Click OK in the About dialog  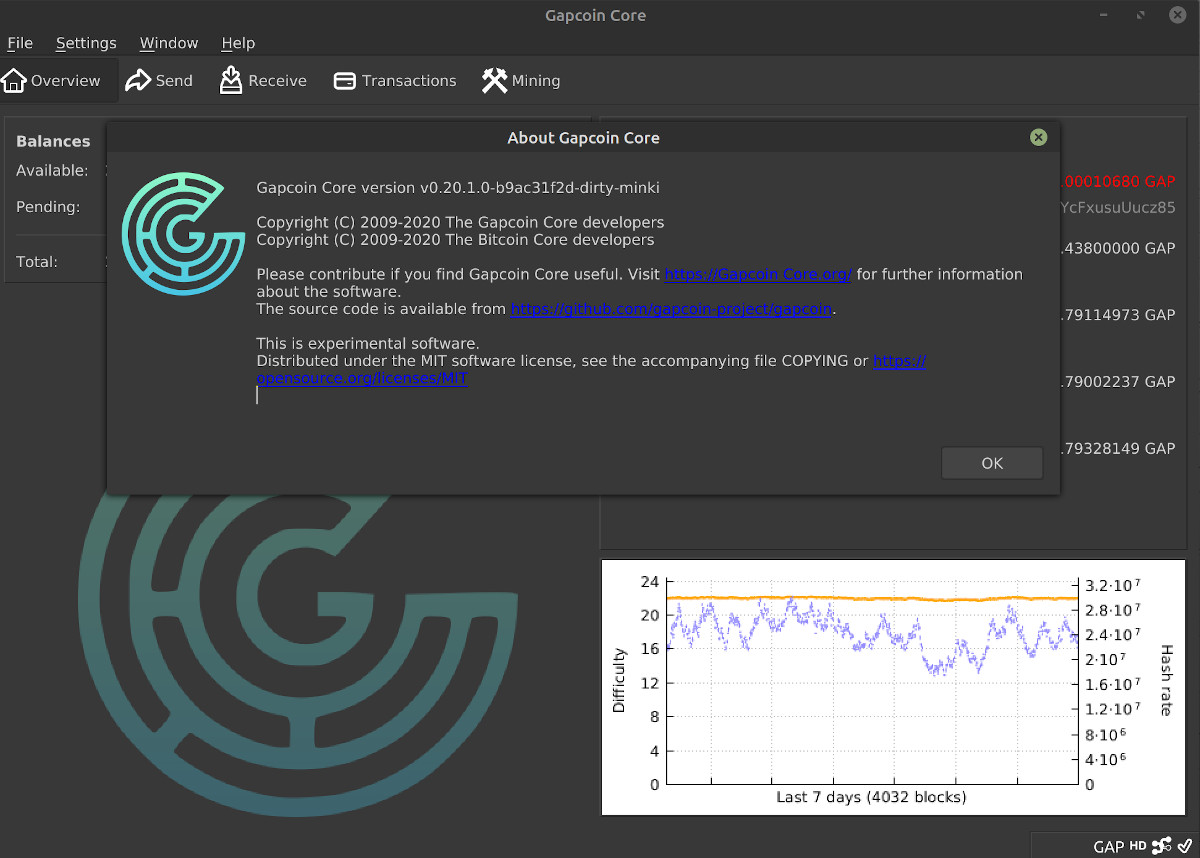pos(992,463)
